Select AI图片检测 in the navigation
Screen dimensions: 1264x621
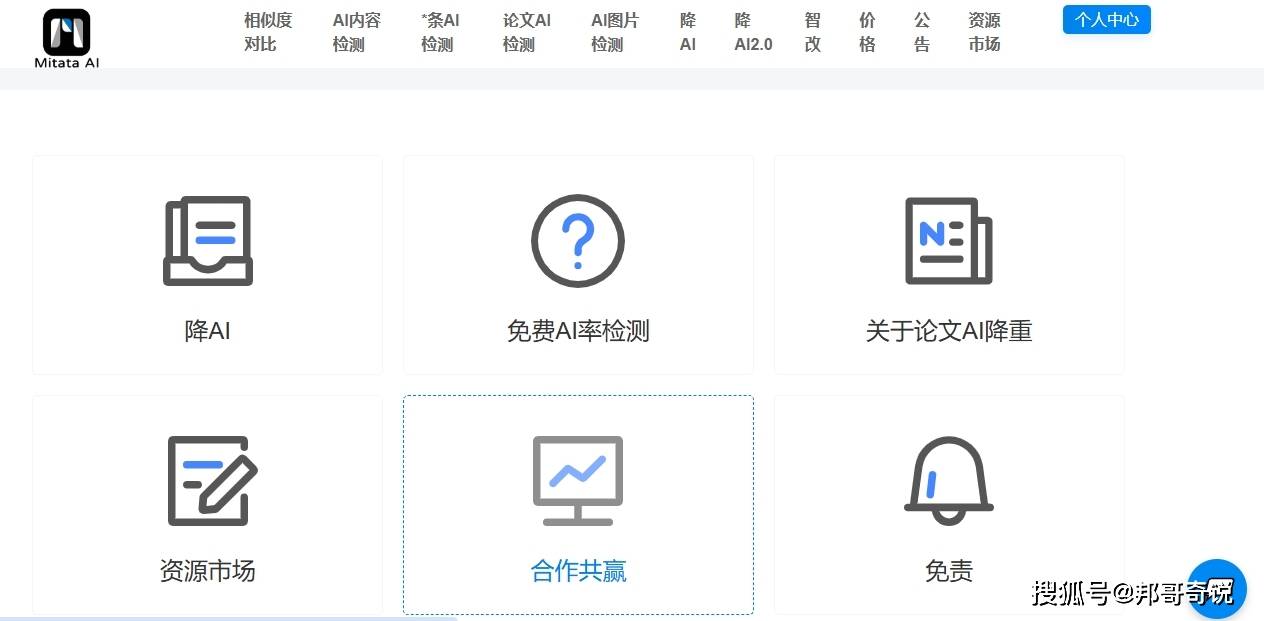(615, 32)
